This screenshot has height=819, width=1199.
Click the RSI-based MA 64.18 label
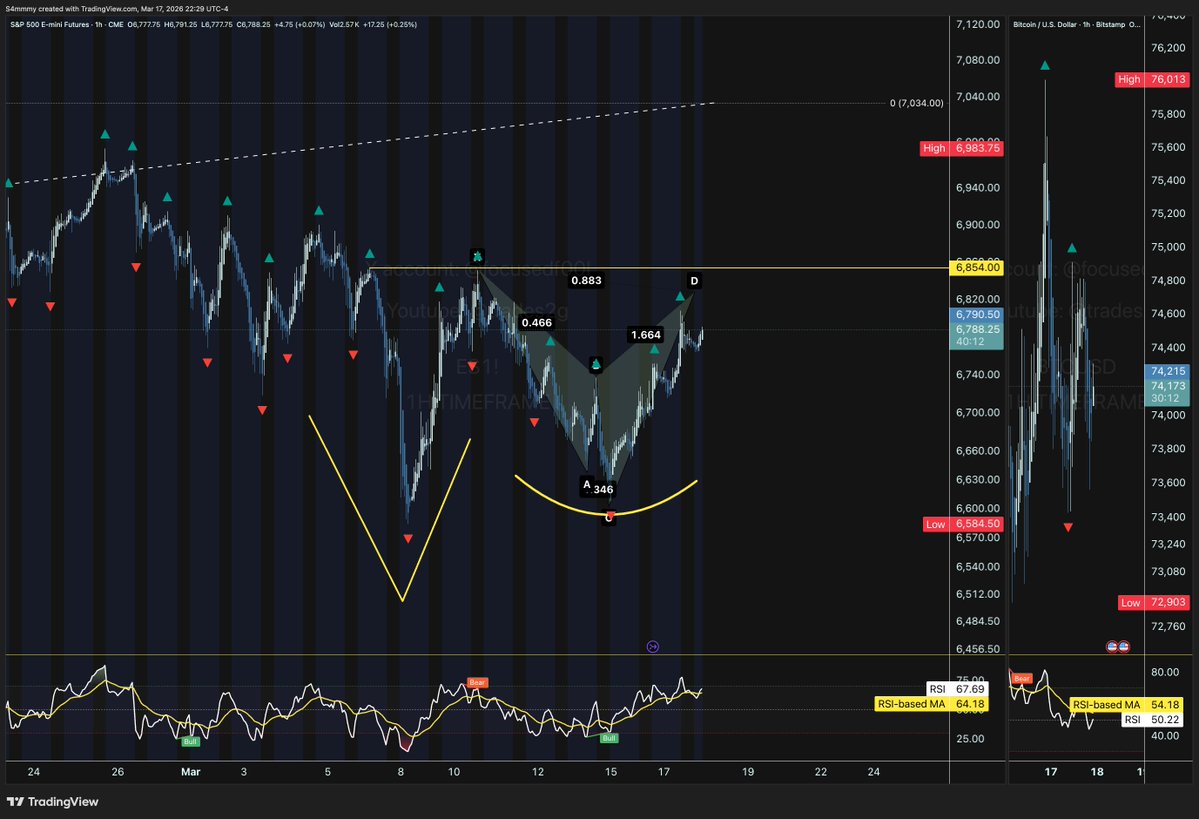[x=931, y=704]
